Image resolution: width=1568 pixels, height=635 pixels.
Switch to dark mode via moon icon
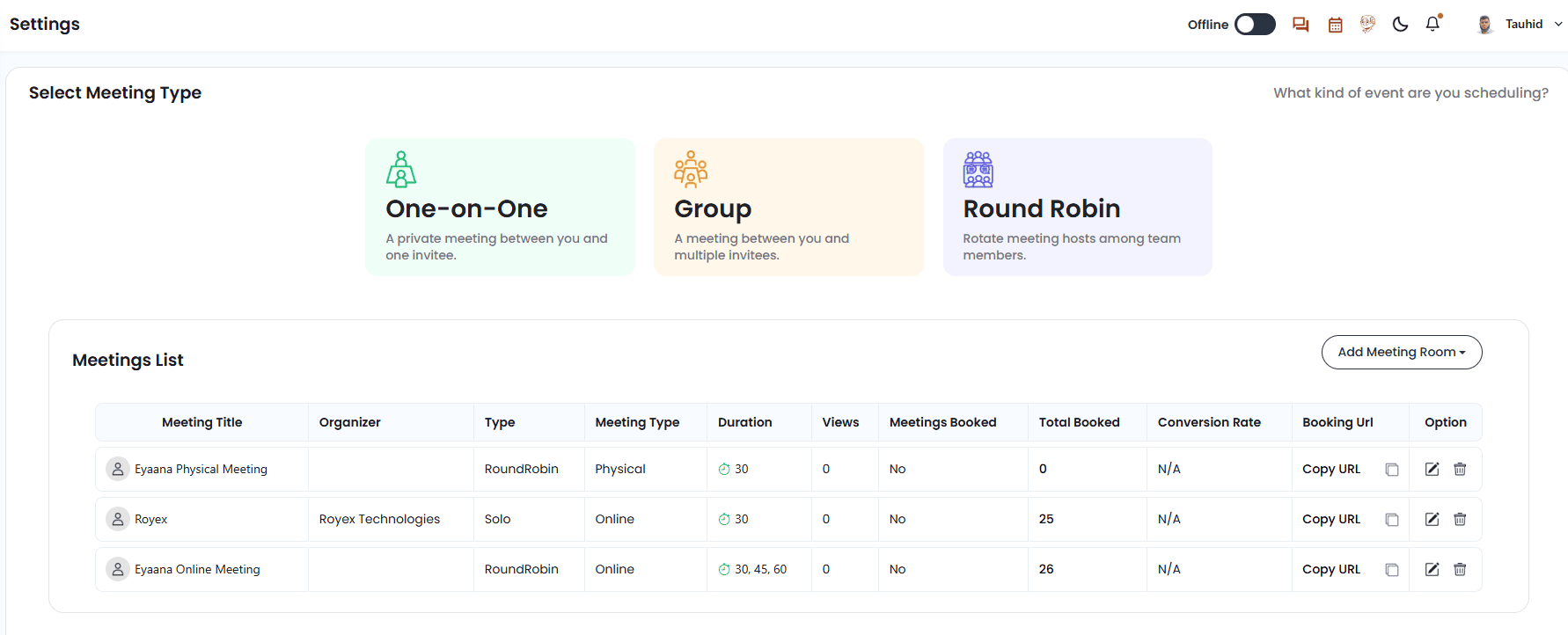(x=1400, y=25)
